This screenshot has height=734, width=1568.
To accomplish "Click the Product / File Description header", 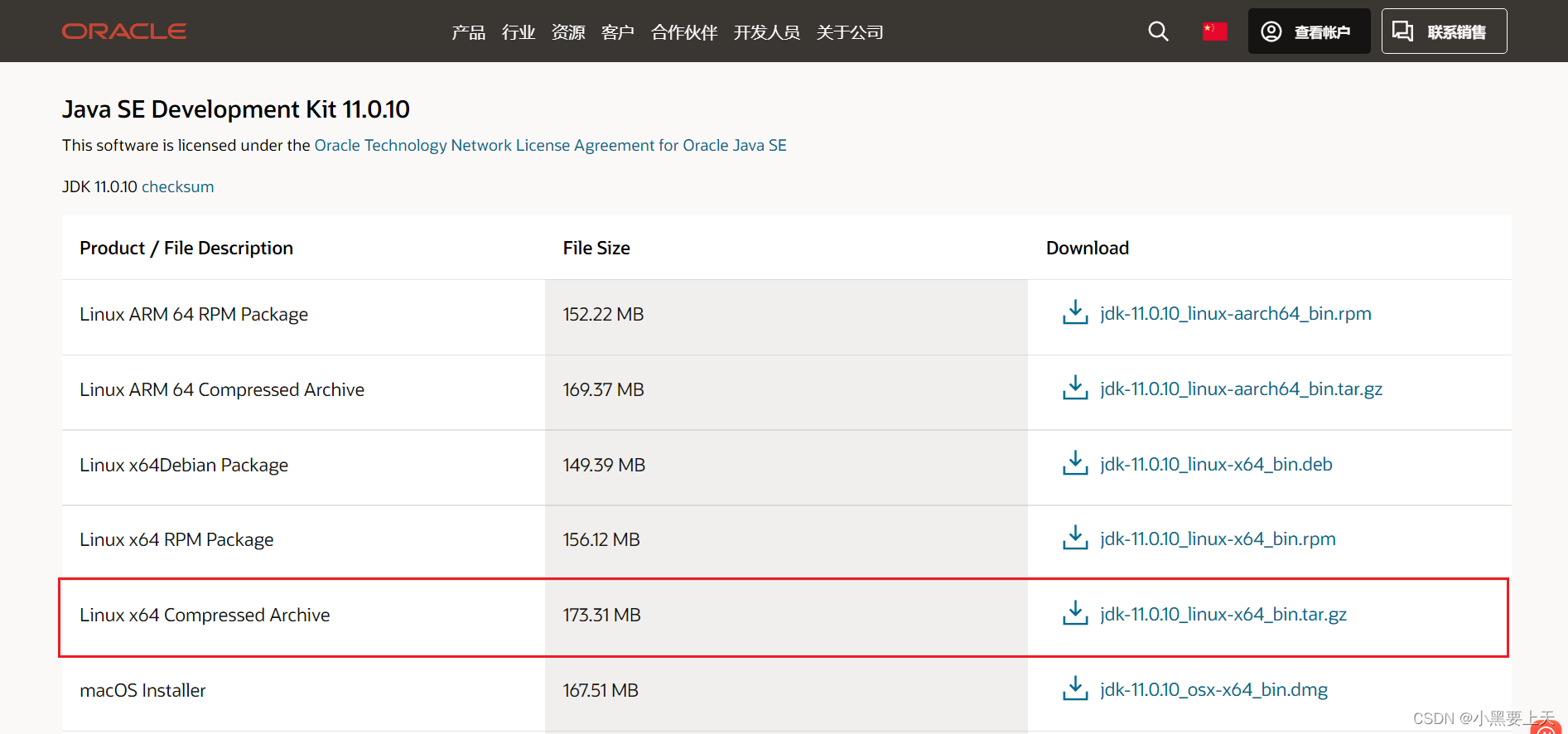I will [186, 249].
